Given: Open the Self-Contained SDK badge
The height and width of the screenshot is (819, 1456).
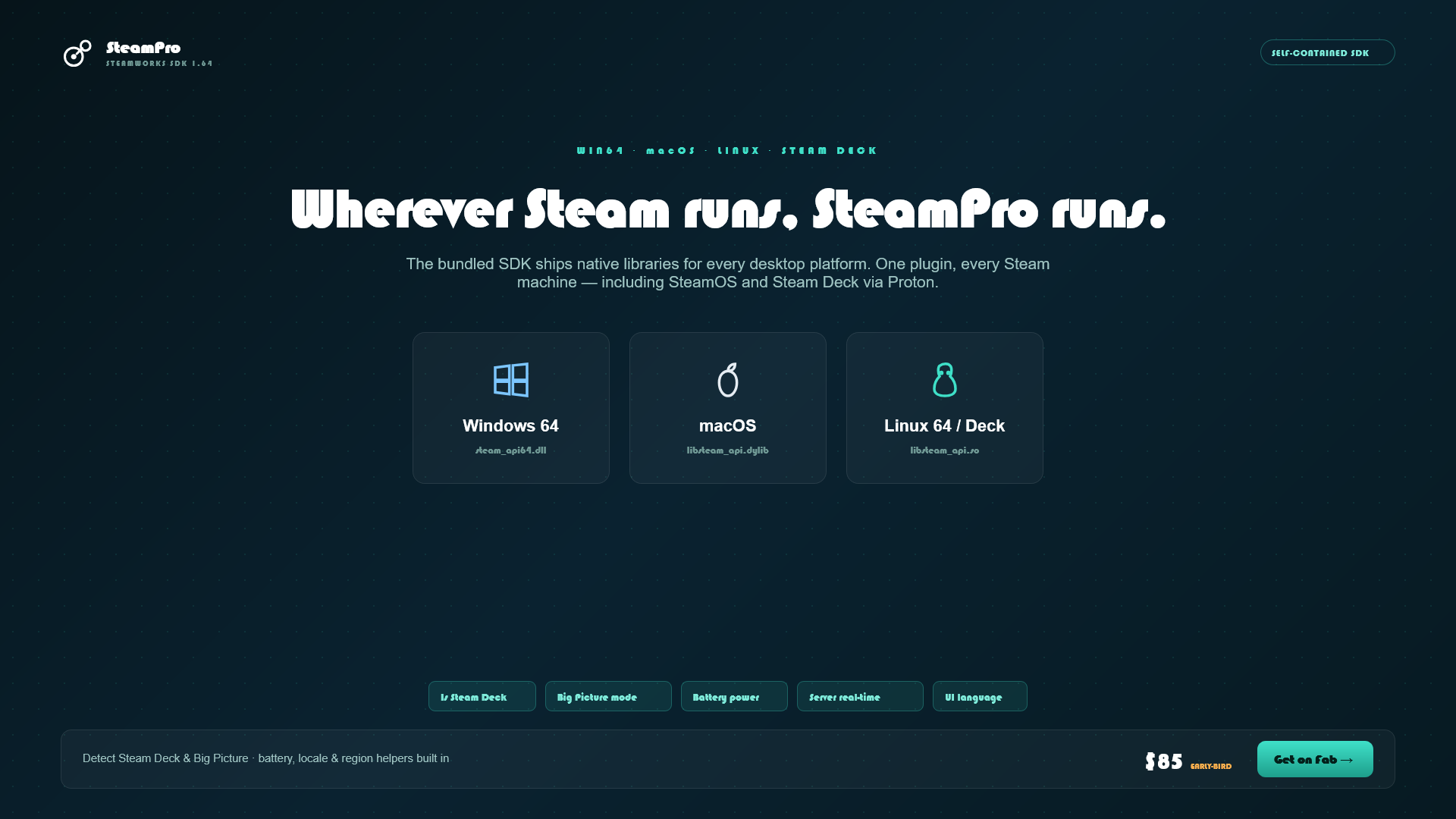Looking at the screenshot, I should [x=1327, y=52].
